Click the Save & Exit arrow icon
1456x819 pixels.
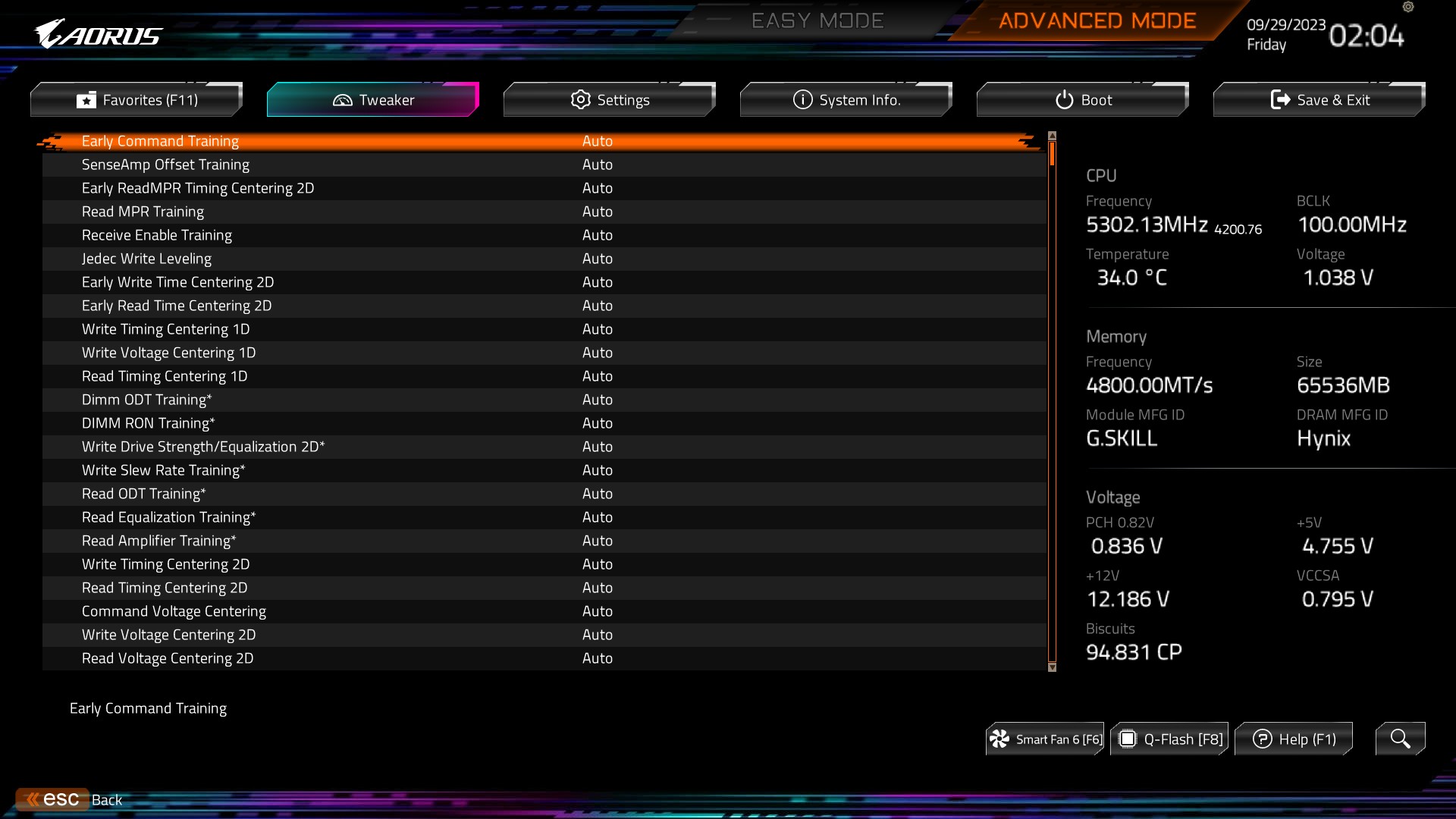pos(1280,99)
